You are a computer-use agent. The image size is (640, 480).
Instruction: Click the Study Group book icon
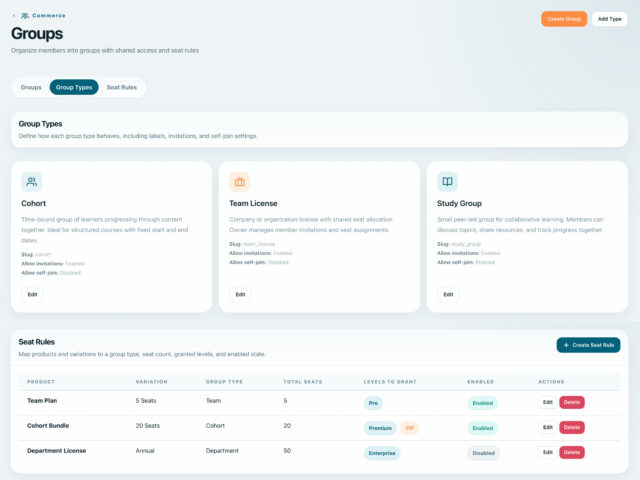pos(447,182)
